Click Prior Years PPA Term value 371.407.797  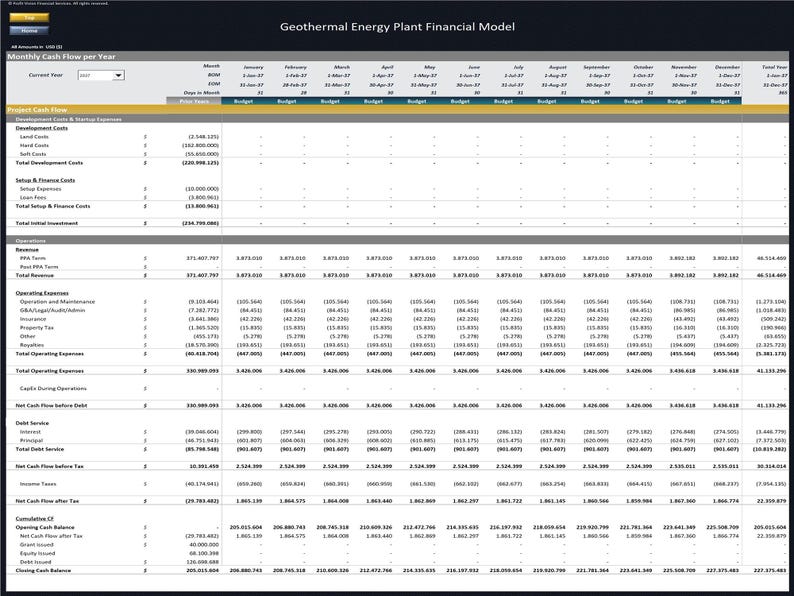coord(203,258)
